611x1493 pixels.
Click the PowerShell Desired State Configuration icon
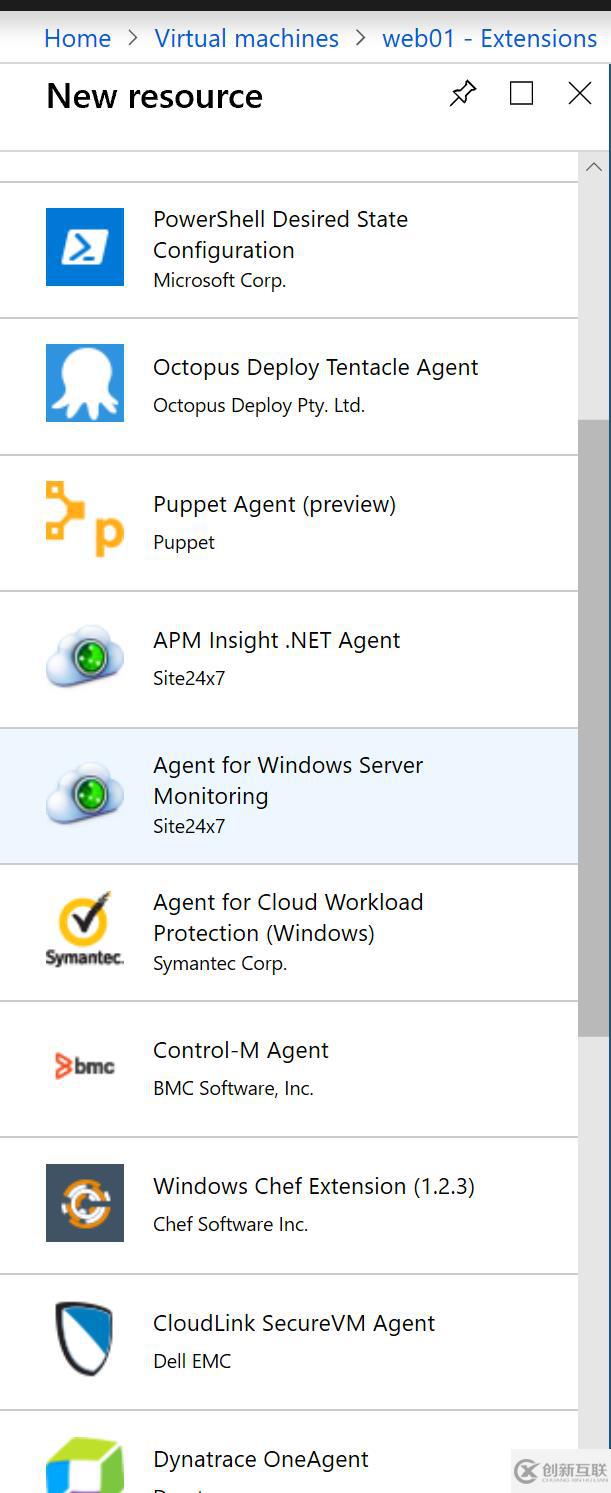point(85,247)
